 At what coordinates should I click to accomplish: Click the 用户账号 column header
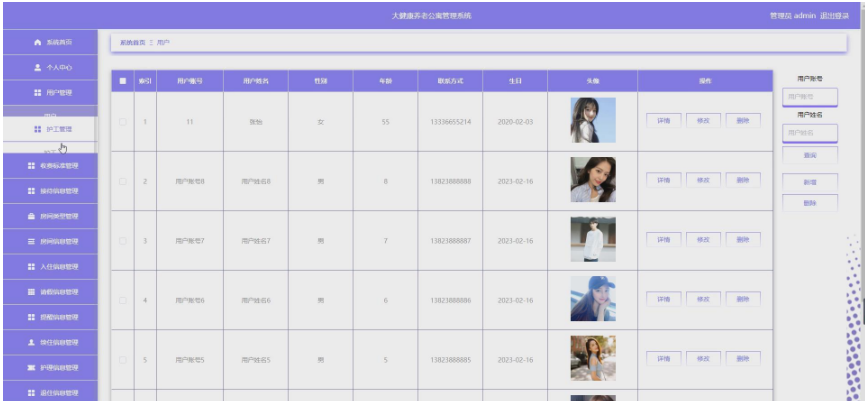190,81
